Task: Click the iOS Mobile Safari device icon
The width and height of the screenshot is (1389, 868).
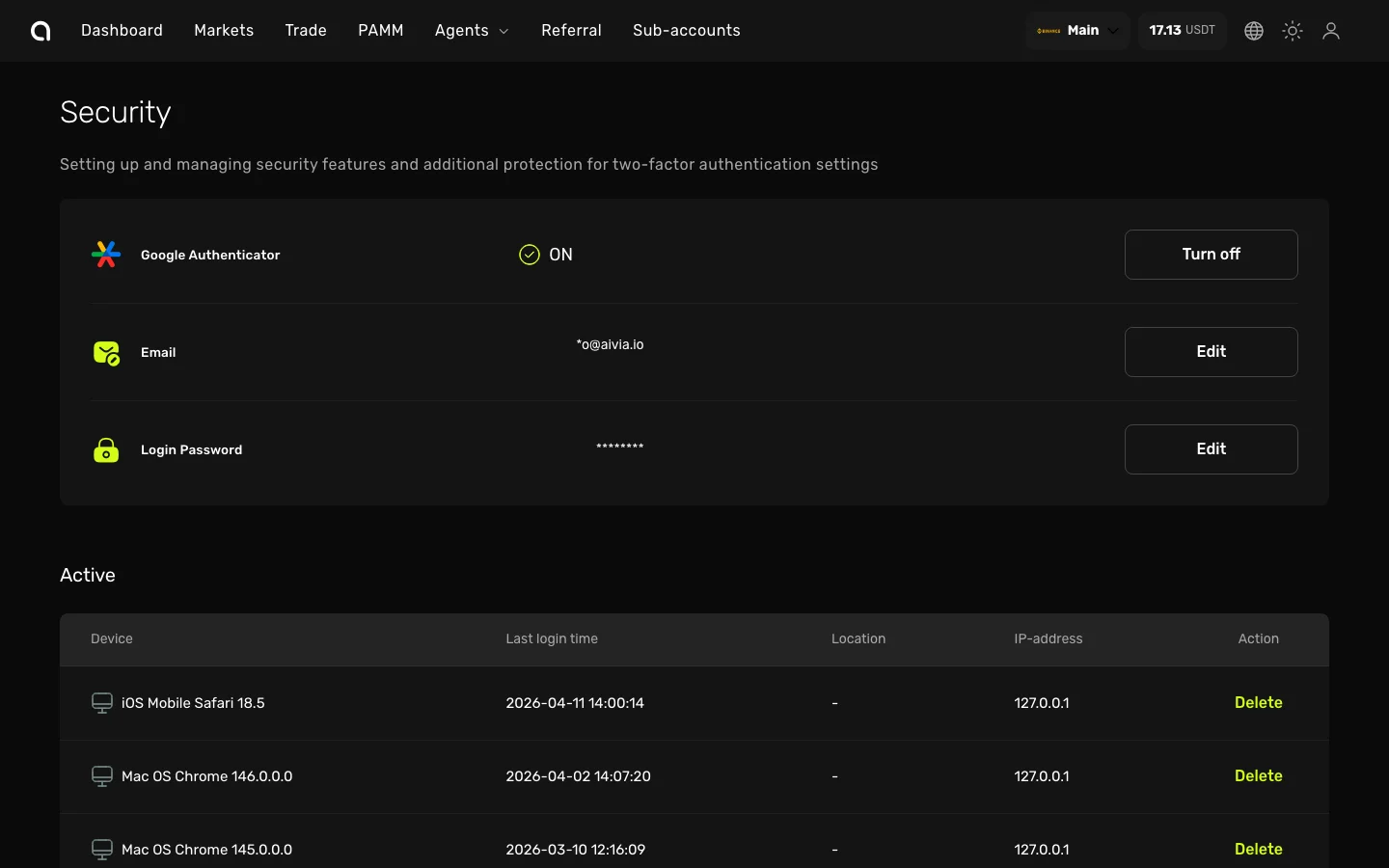Action: 101,703
